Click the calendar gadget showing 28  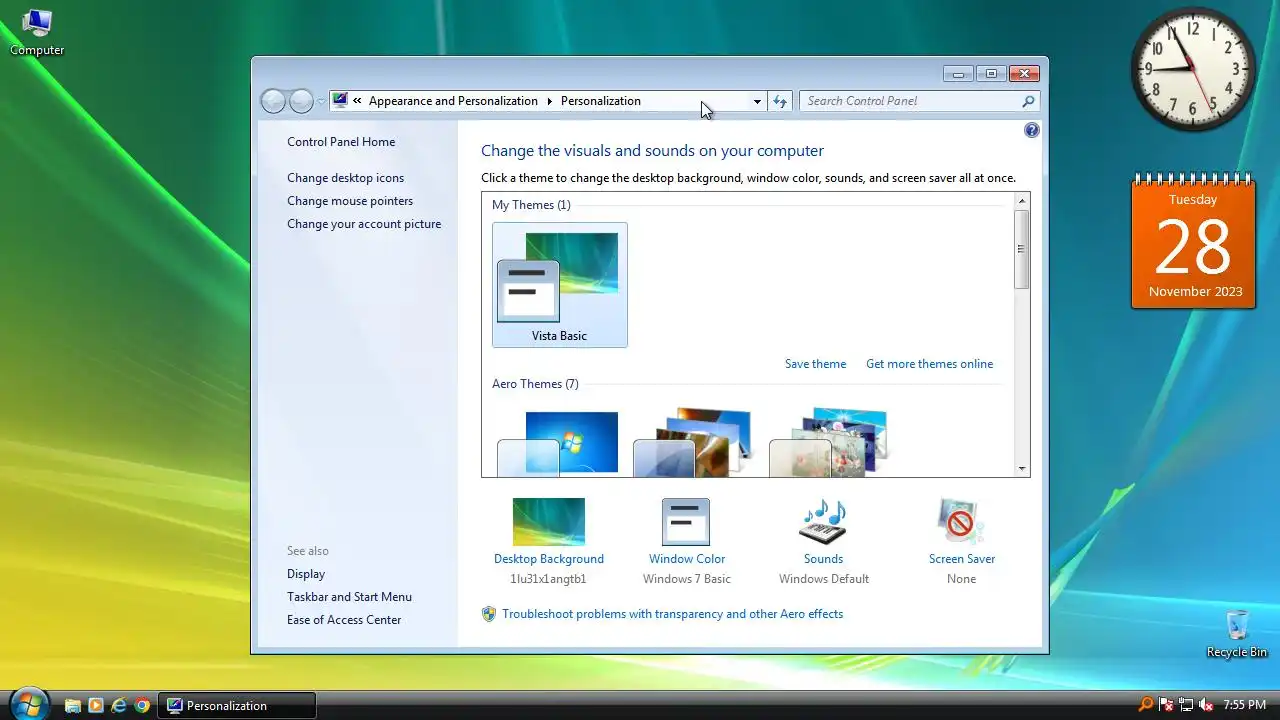[x=1193, y=241]
